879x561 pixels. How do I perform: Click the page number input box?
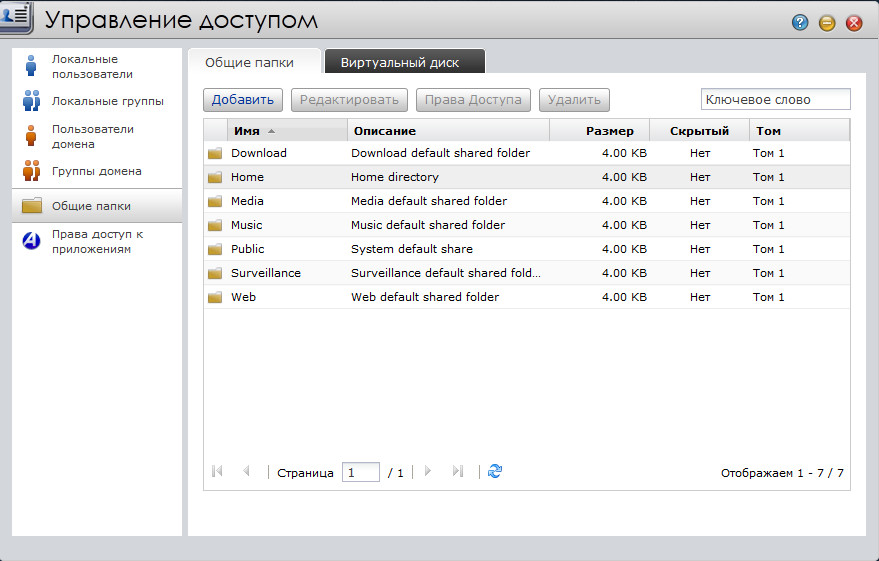tap(360, 472)
